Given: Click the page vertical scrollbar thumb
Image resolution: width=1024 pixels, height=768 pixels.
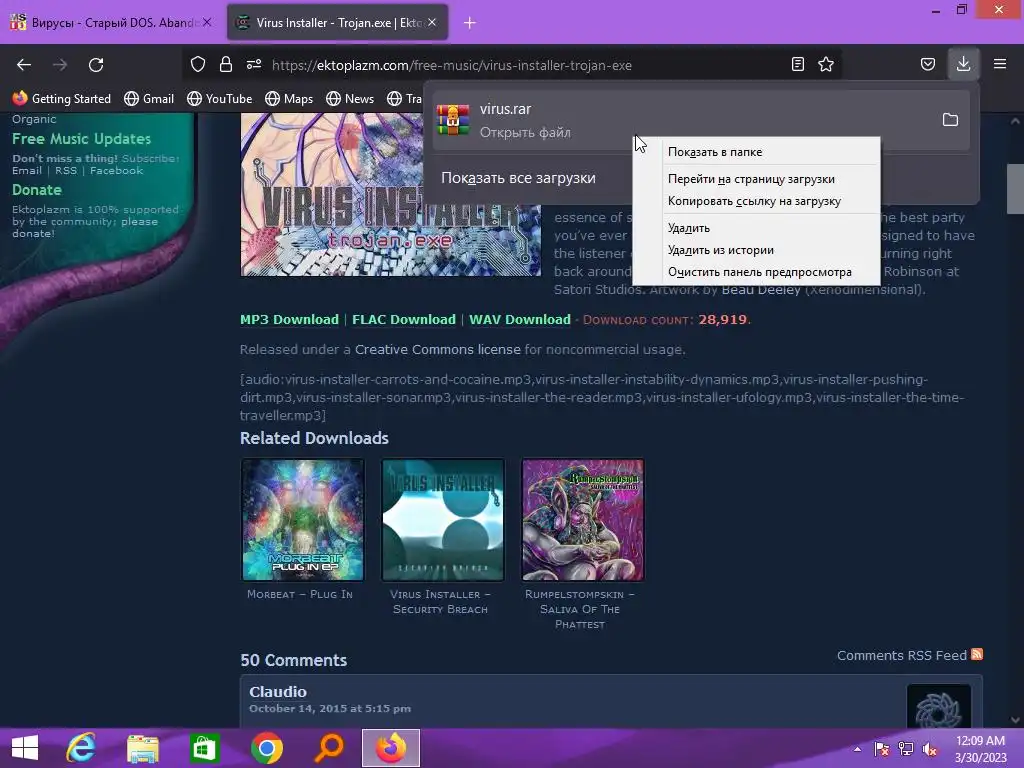Looking at the screenshot, I should coord(1015,189).
